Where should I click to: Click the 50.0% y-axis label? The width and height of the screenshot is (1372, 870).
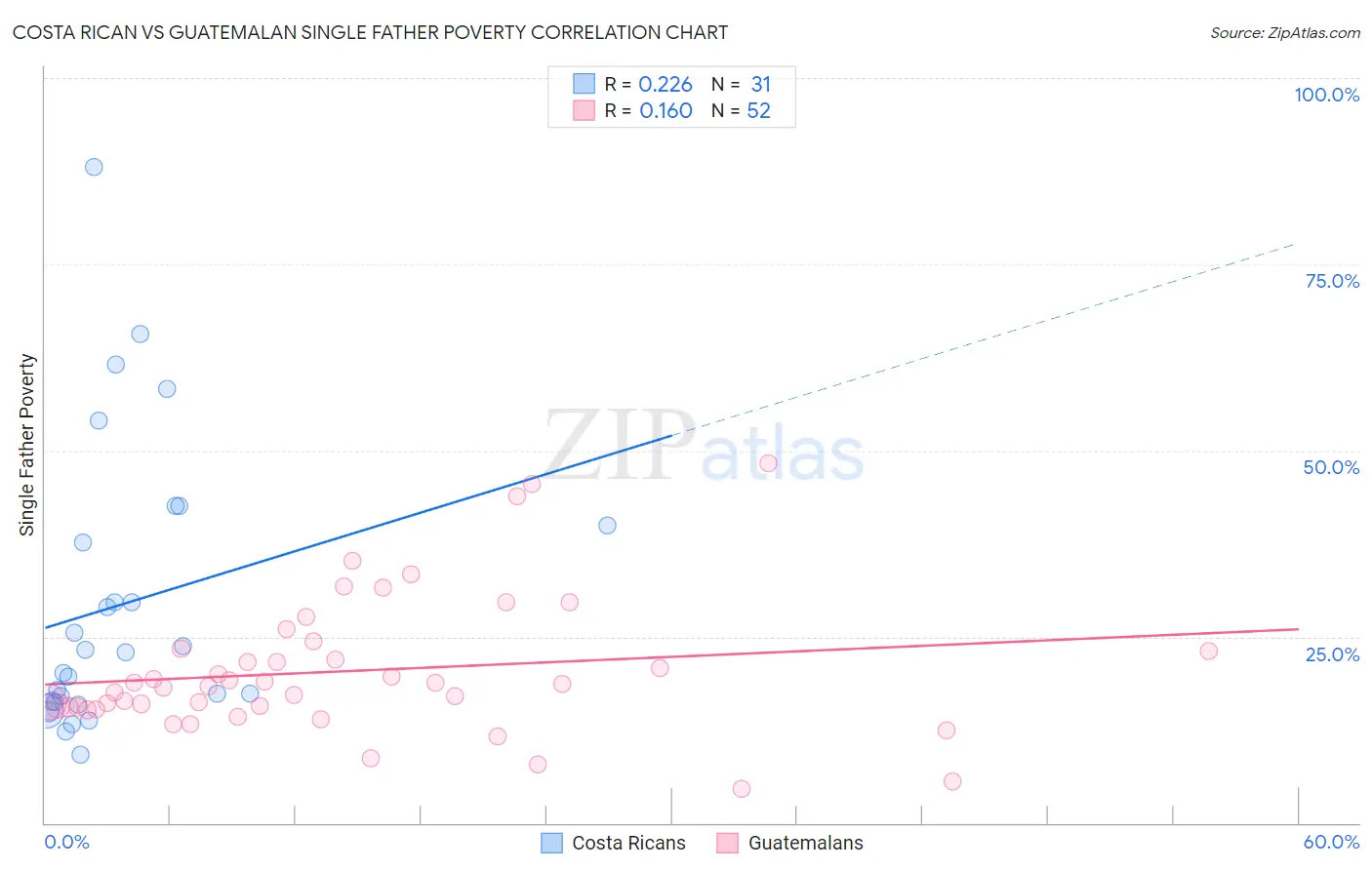click(1331, 467)
